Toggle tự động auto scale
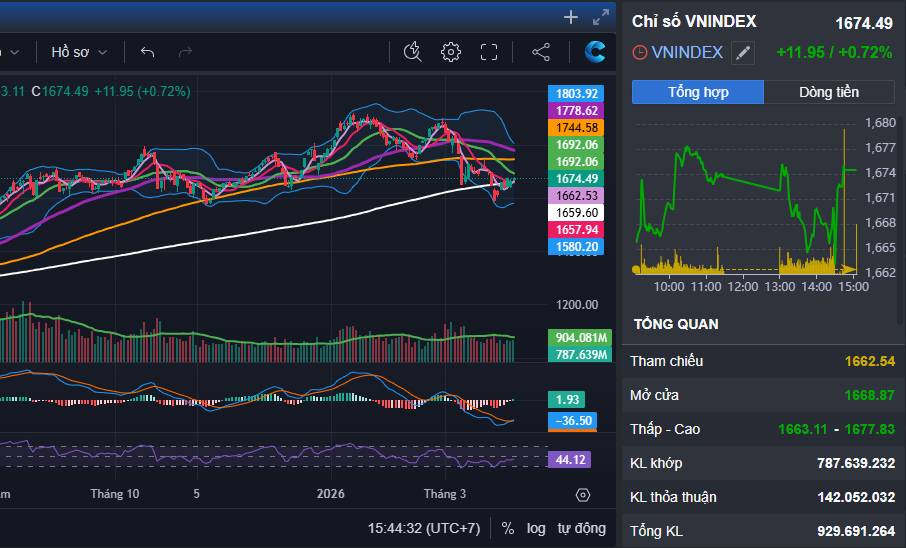 [x=581, y=528]
